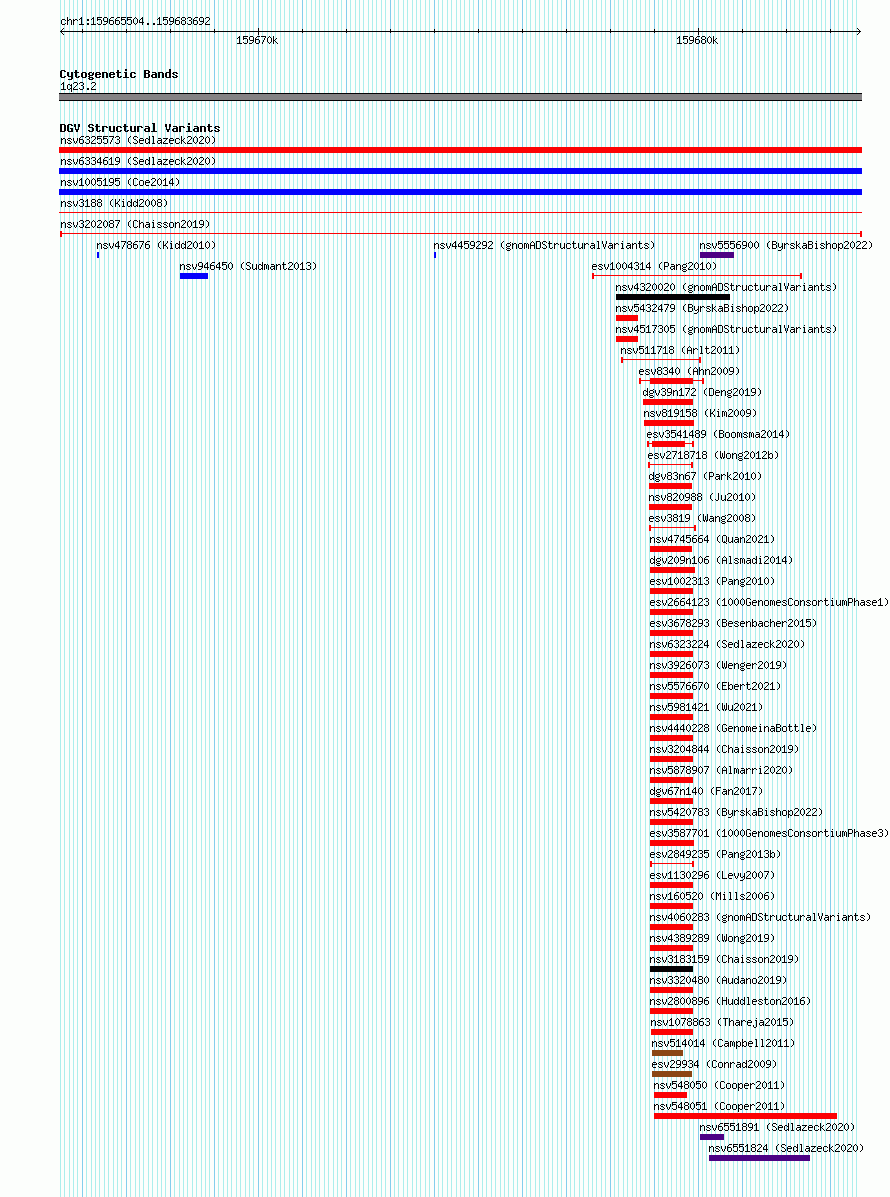890x1197 pixels.
Task: Open dgv83n67 (Park2010) variant label
Action: 705,476
